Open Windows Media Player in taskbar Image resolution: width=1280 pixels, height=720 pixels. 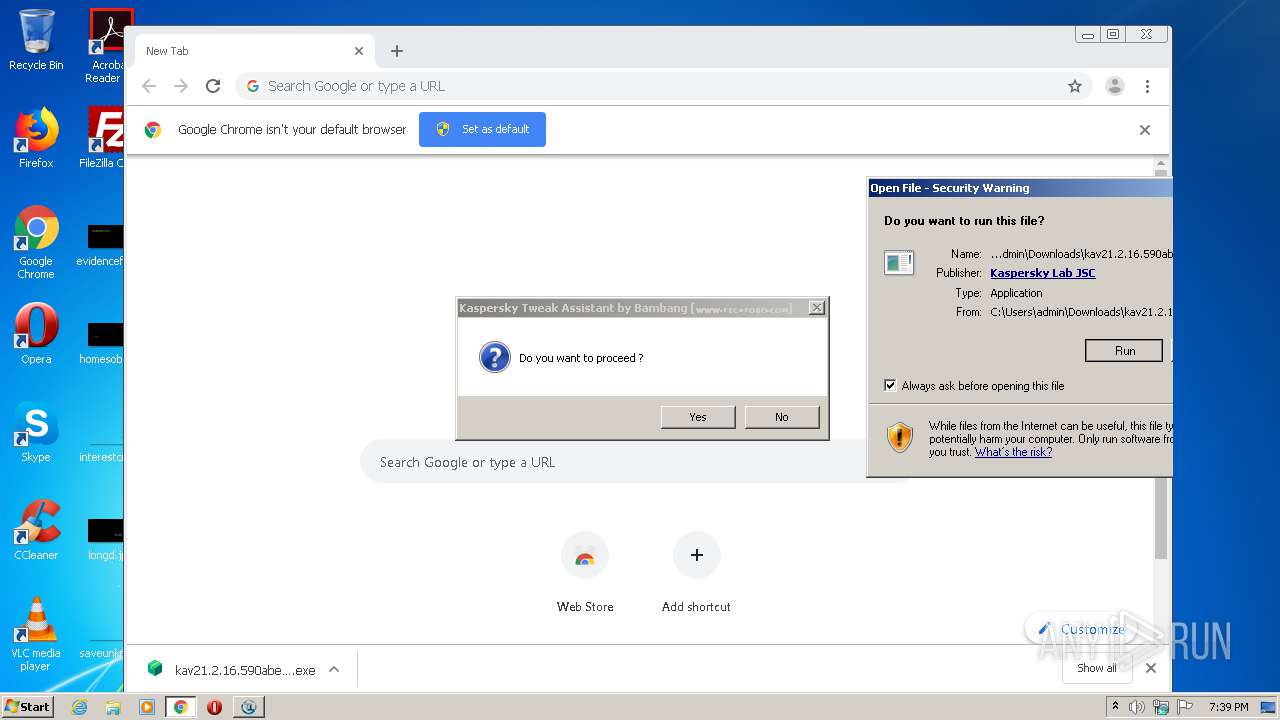pos(147,707)
